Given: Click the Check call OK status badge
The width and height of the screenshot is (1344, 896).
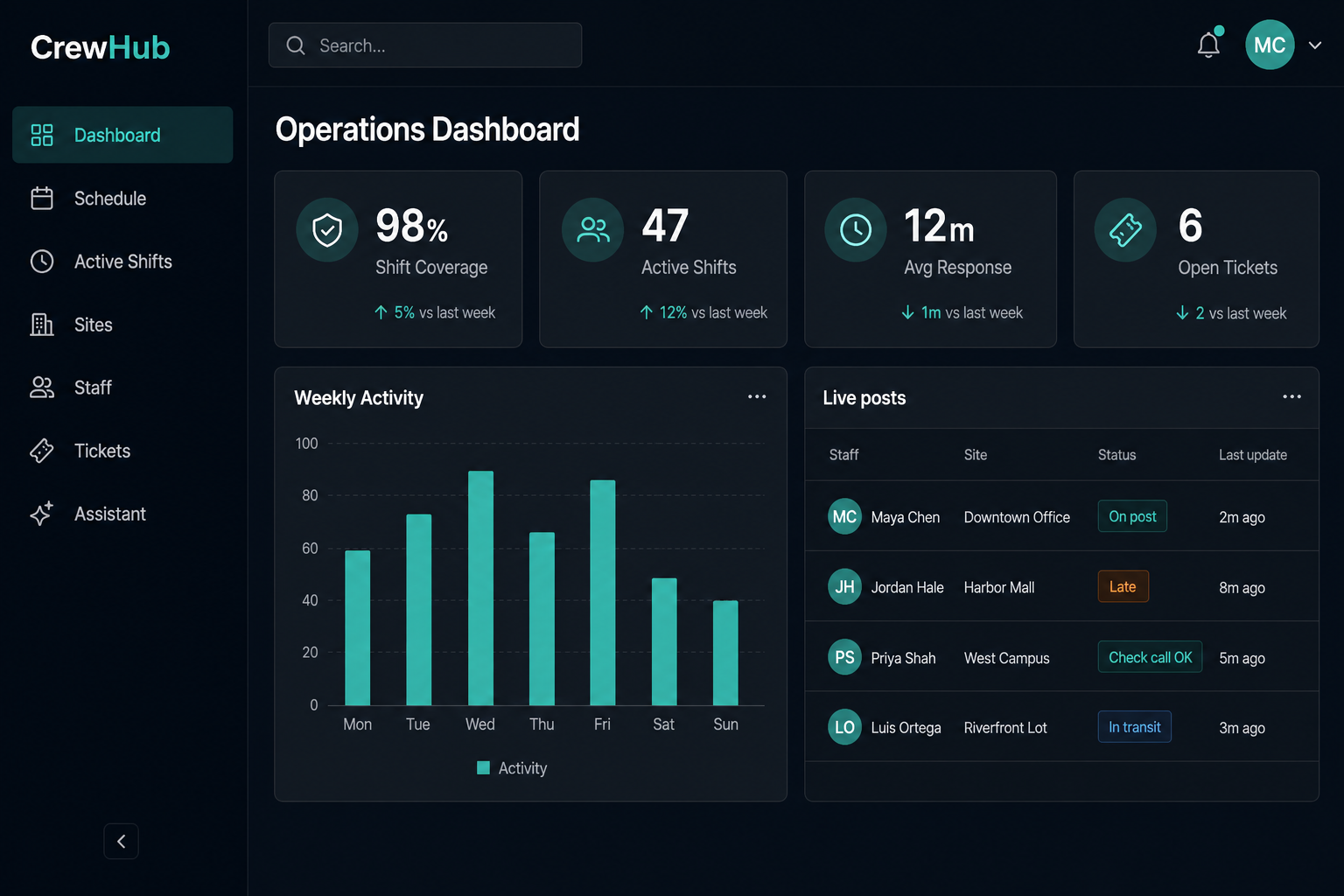Looking at the screenshot, I should [x=1150, y=657].
